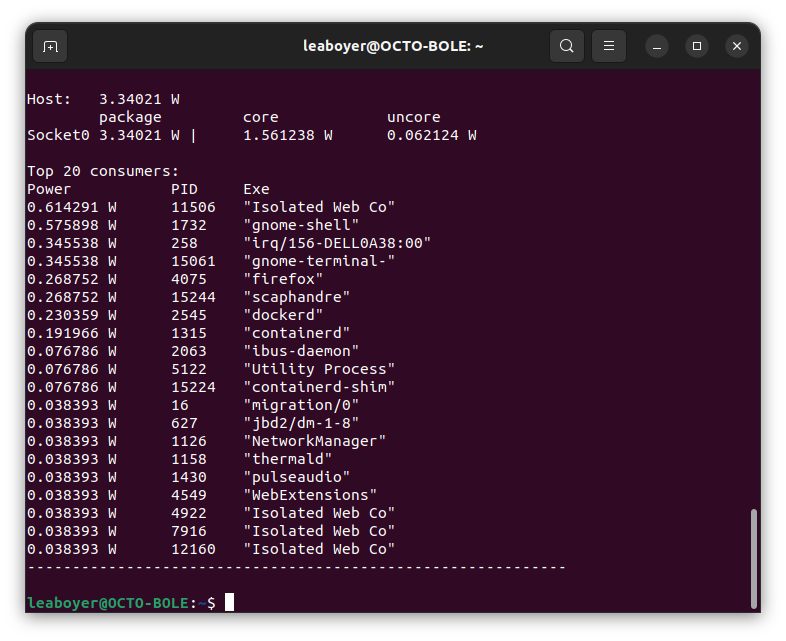Minimize the terminal window

(x=657, y=46)
